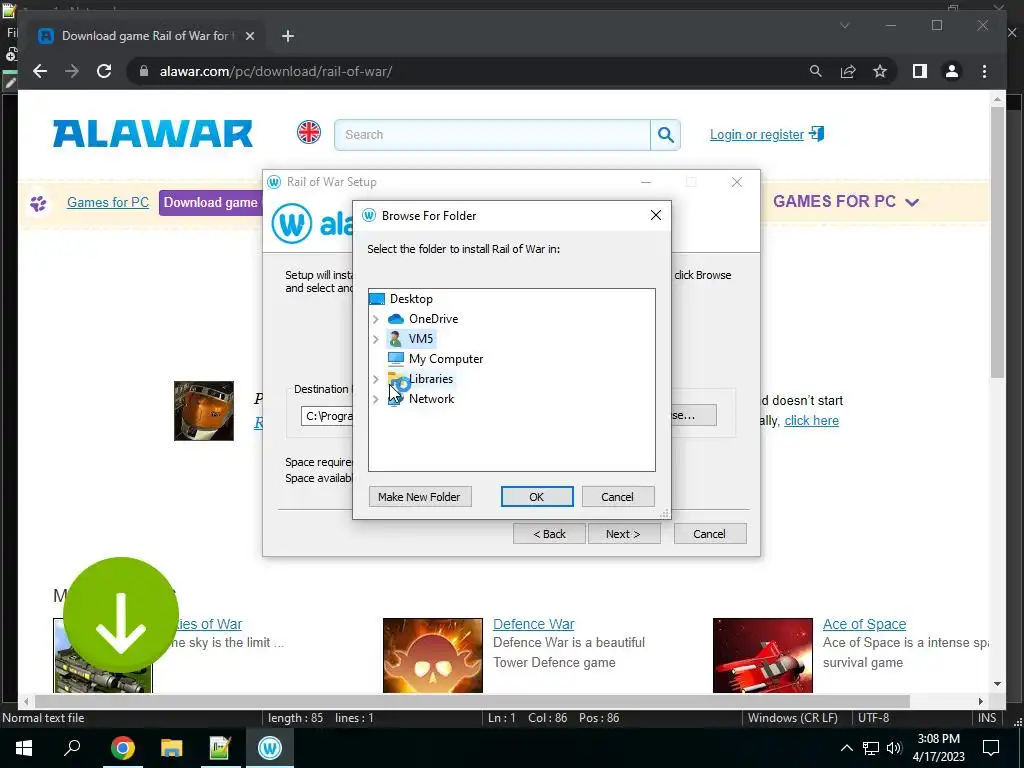Click the volume tray icon
Screen dimensions: 1024x768
click(894, 748)
